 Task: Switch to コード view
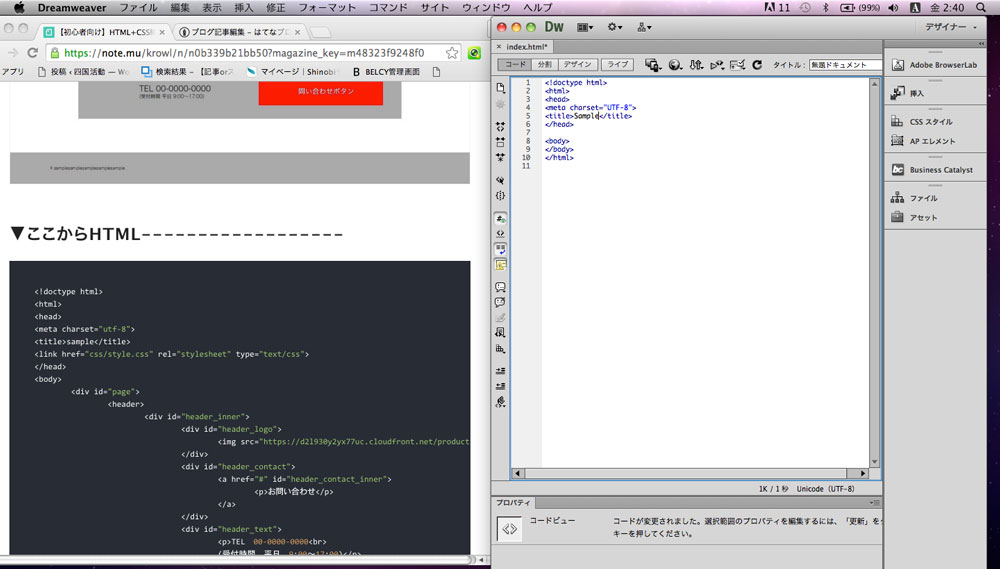[515, 64]
